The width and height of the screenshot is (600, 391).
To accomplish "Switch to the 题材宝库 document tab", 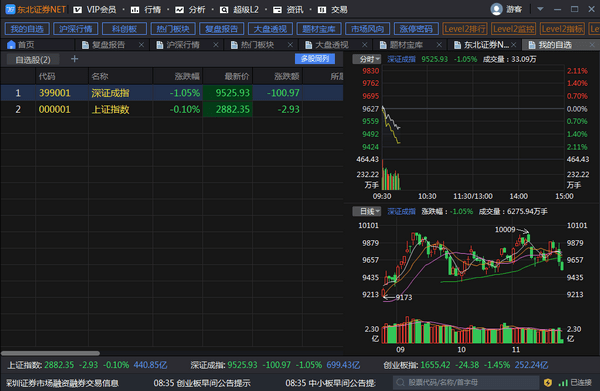I will tap(406, 45).
